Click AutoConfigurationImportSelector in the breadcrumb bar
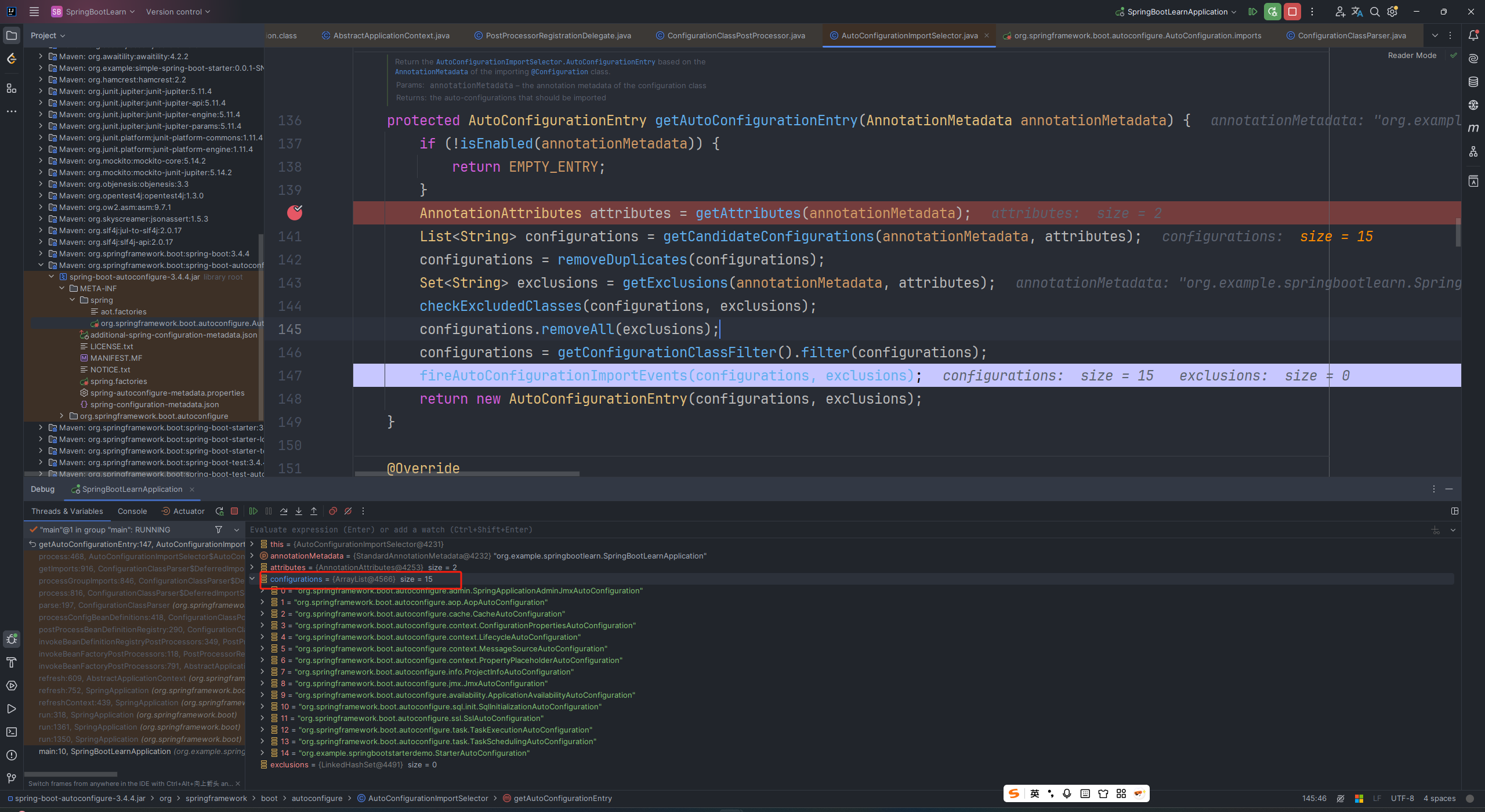Image resolution: width=1485 pixels, height=812 pixels. (x=428, y=798)
